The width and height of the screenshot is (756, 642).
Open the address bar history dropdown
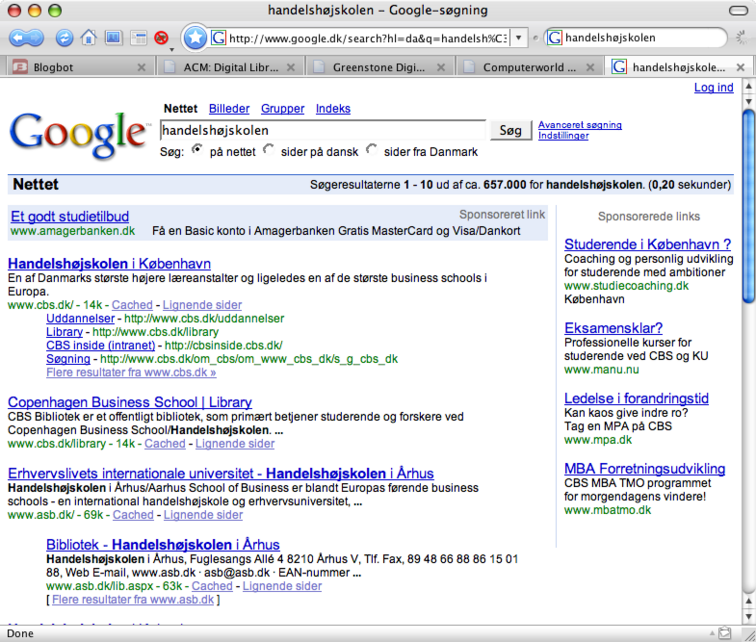click(518, 38)
